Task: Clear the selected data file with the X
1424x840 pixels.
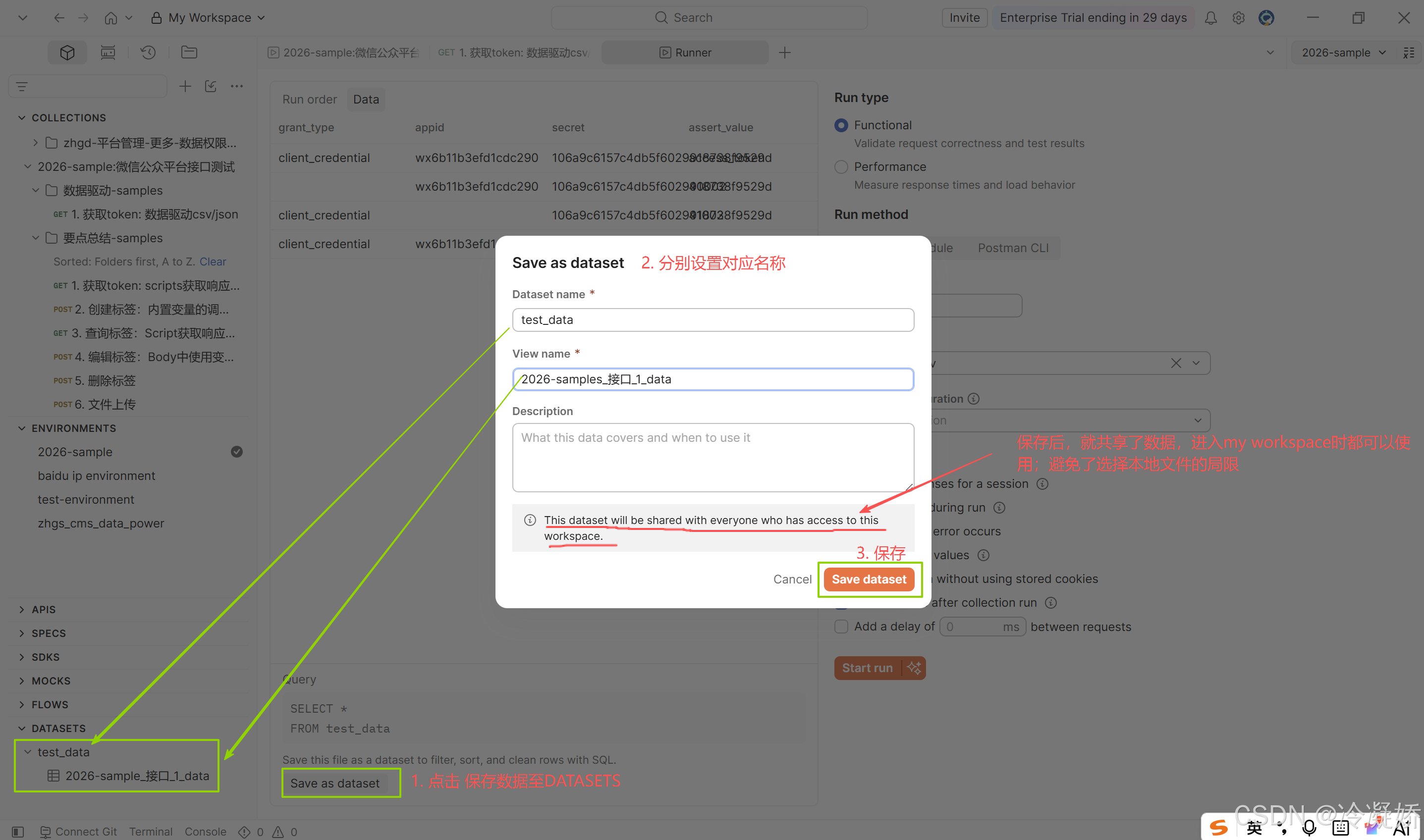Action: [1176, 363]
